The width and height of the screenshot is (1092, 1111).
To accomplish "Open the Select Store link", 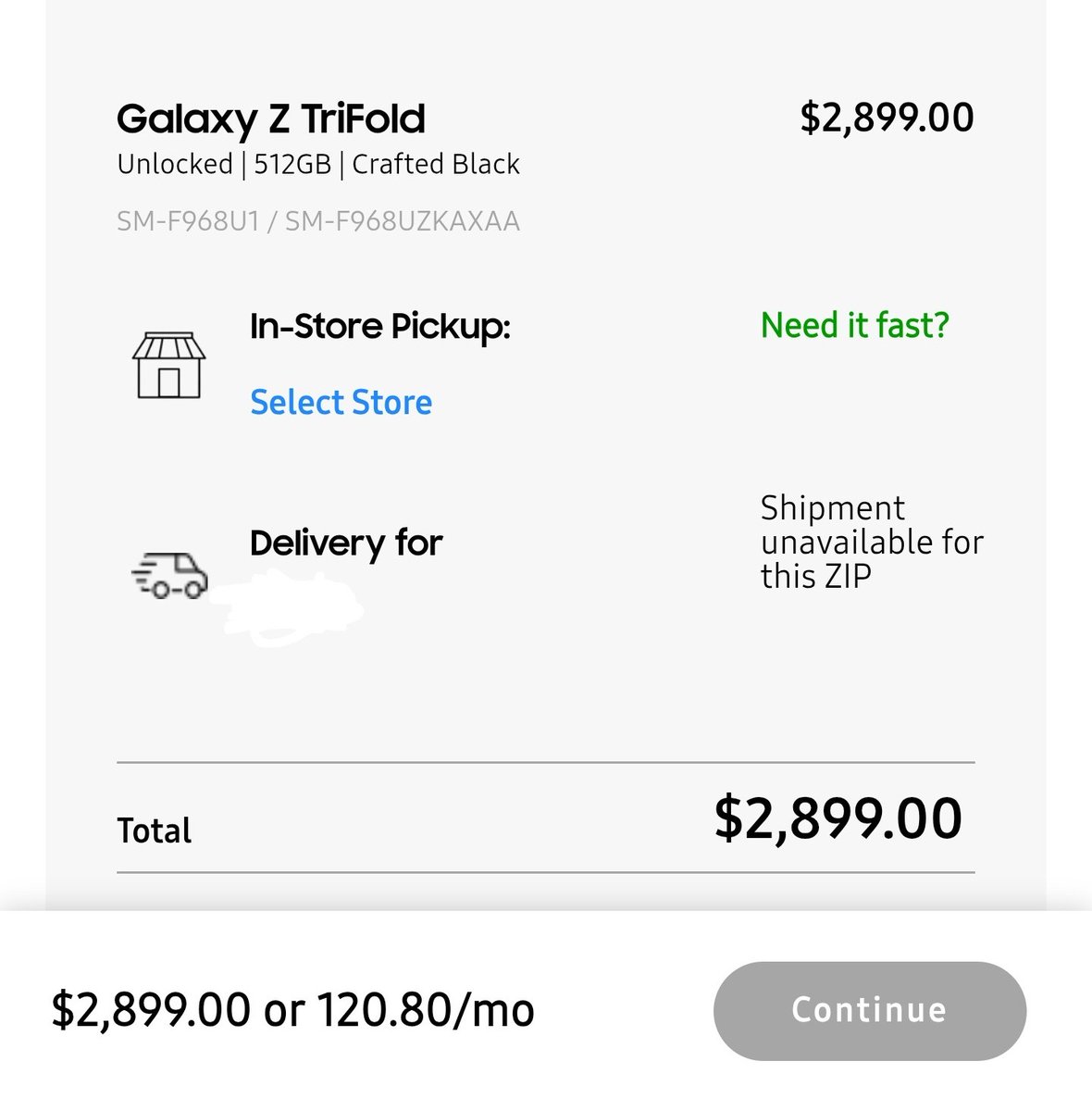I will [x=341, y=403].
